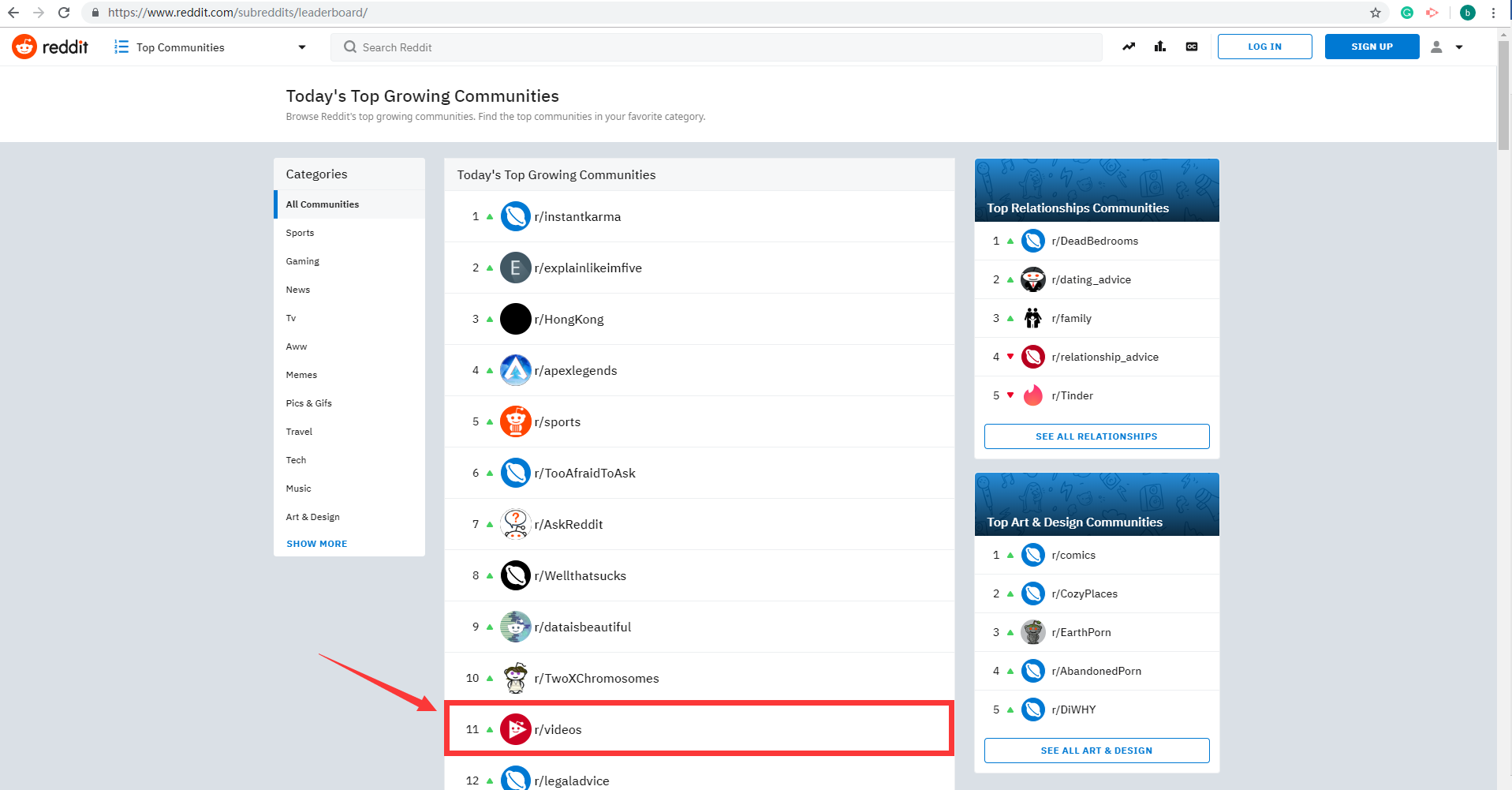This screenshot has width=1512, height=790.
Task: Click the page vertical scrollbar thumb
Action: (1504, 95)
